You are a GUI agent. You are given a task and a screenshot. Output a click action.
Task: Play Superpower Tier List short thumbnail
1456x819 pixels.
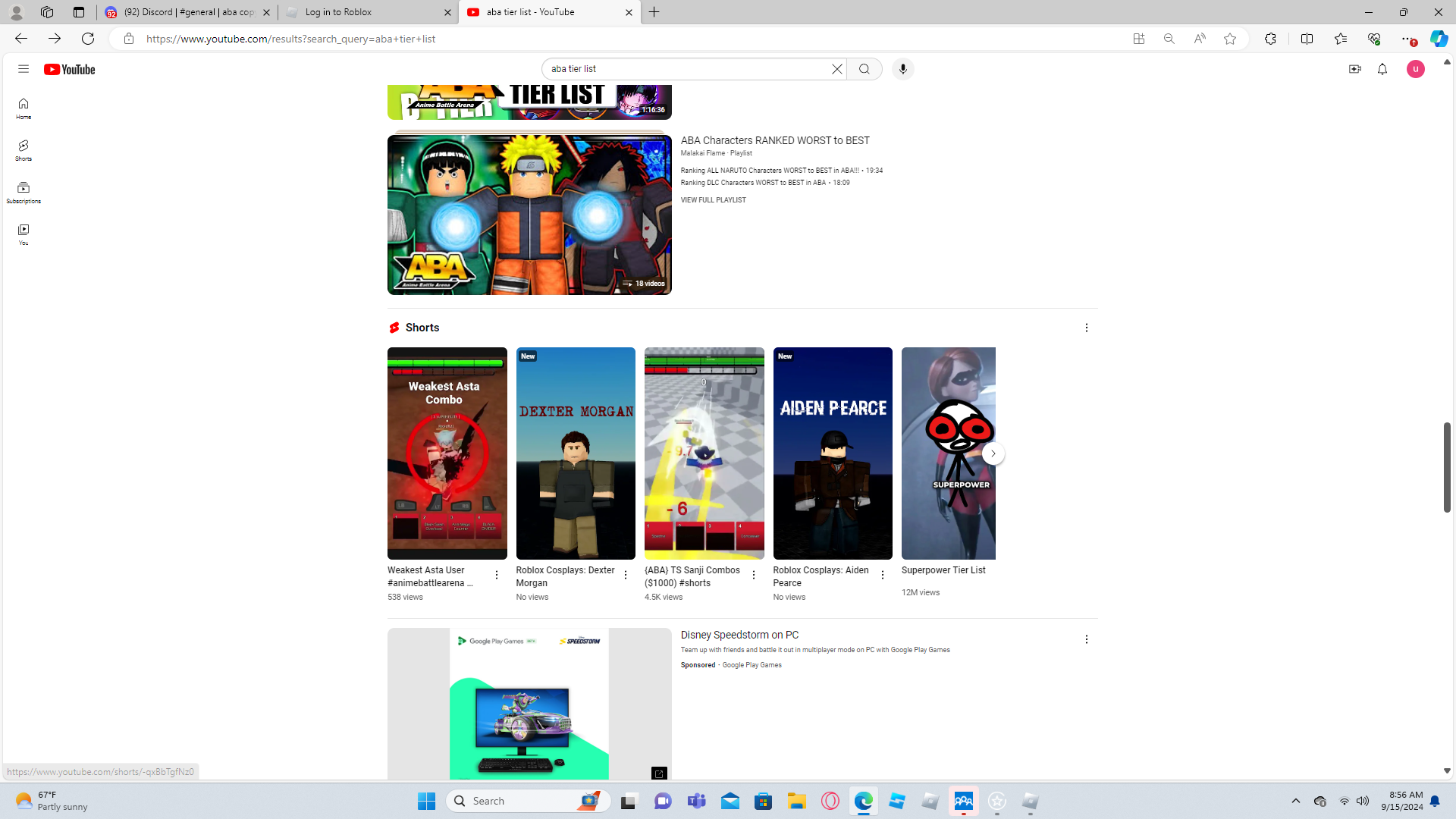pyautogui.click(x=949, y=453)
